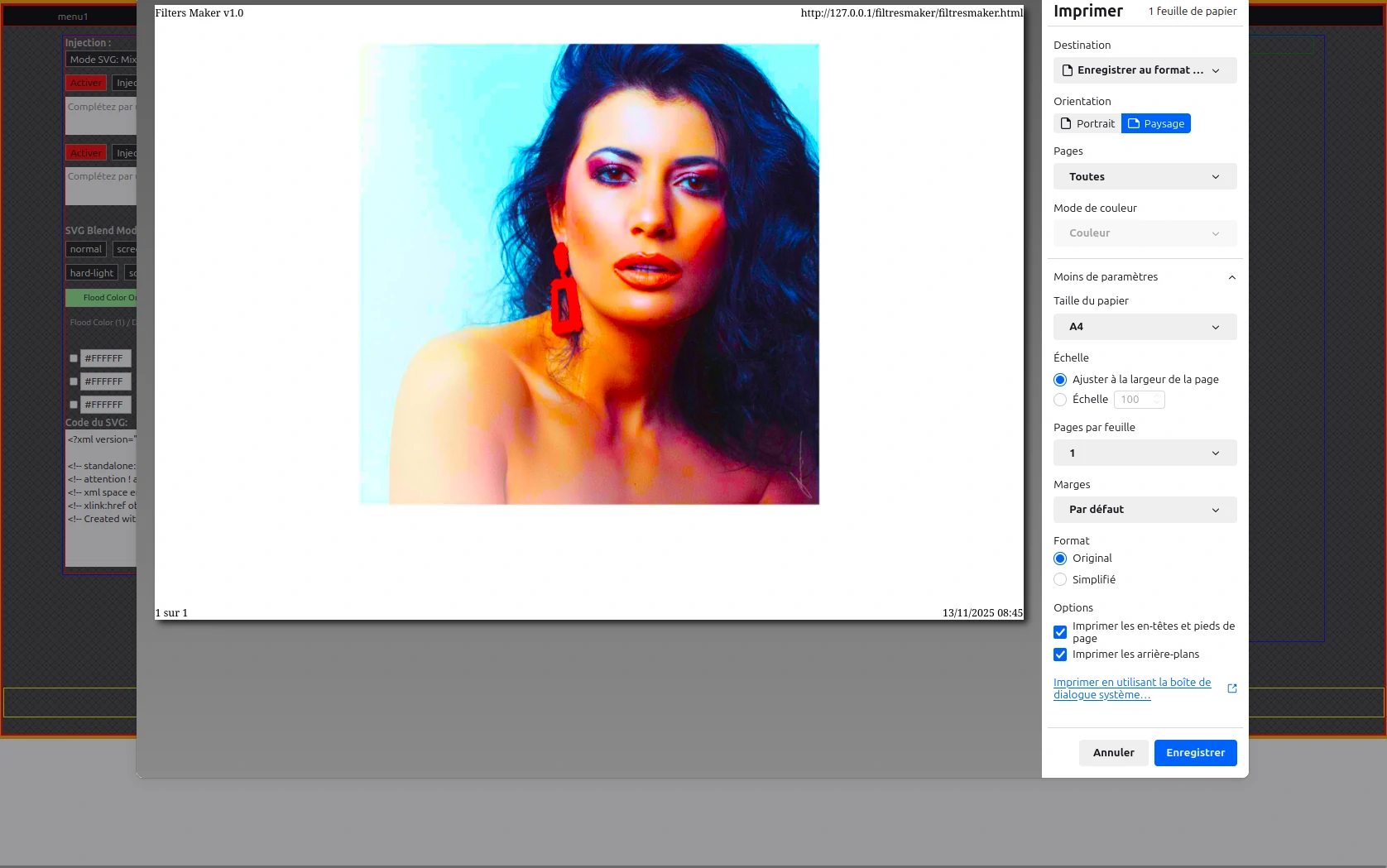Image resolution: width=1387 pixels, height=868 pixels.
Task: Select Paysage orientation
Action: 1156,123
